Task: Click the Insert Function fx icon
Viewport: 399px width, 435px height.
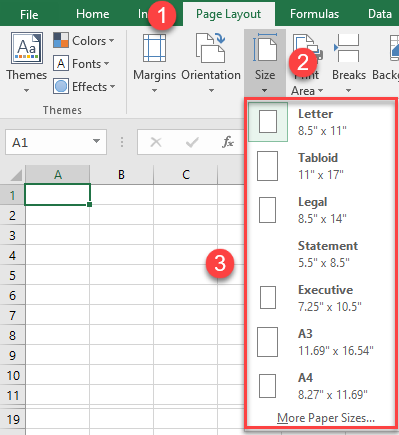Action: click(x=228, y=142)
